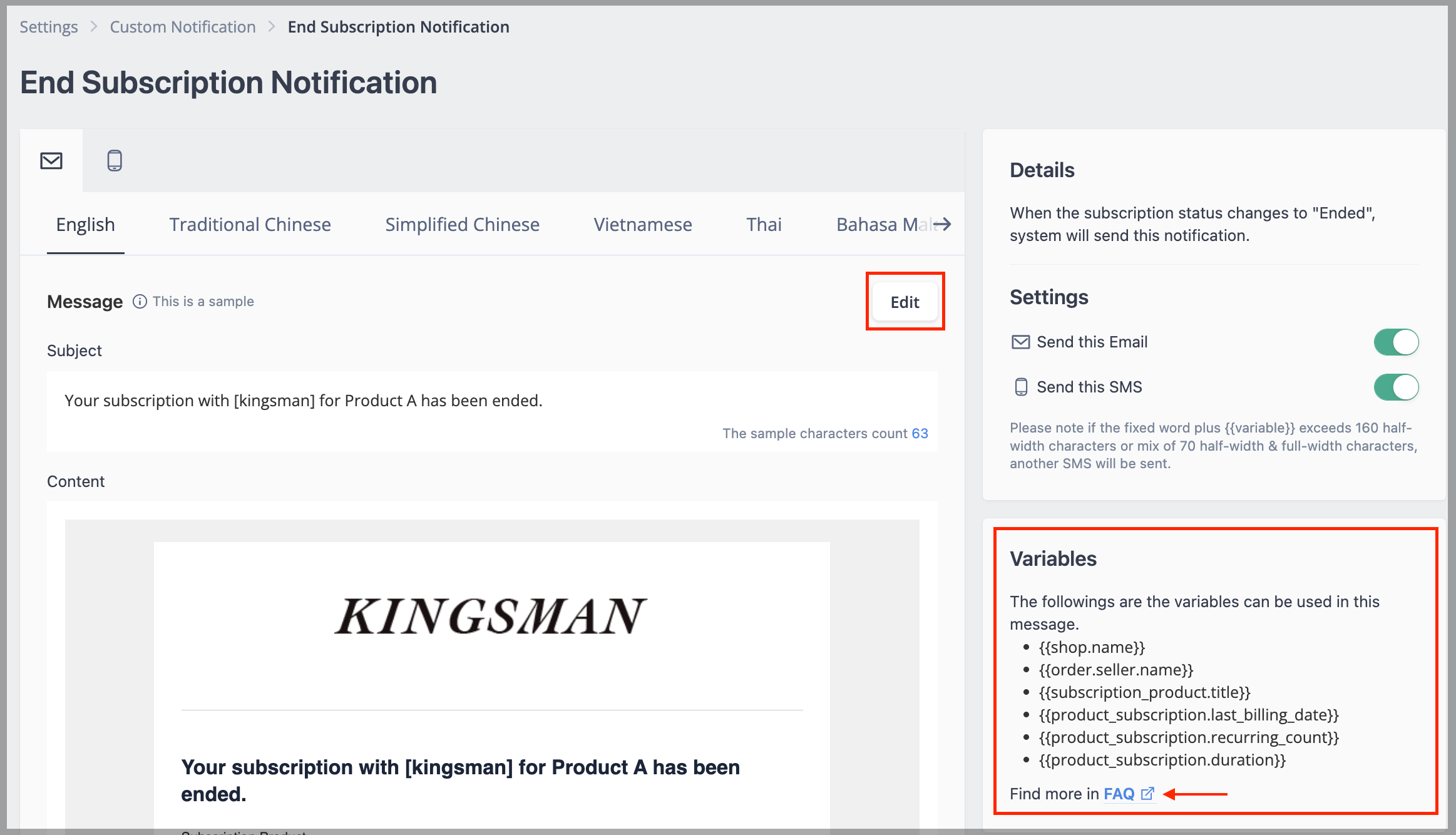Open the Traditional Chinese language tab
The width and height of the screenshot is (1456, 835).
[x=250, y=224]
